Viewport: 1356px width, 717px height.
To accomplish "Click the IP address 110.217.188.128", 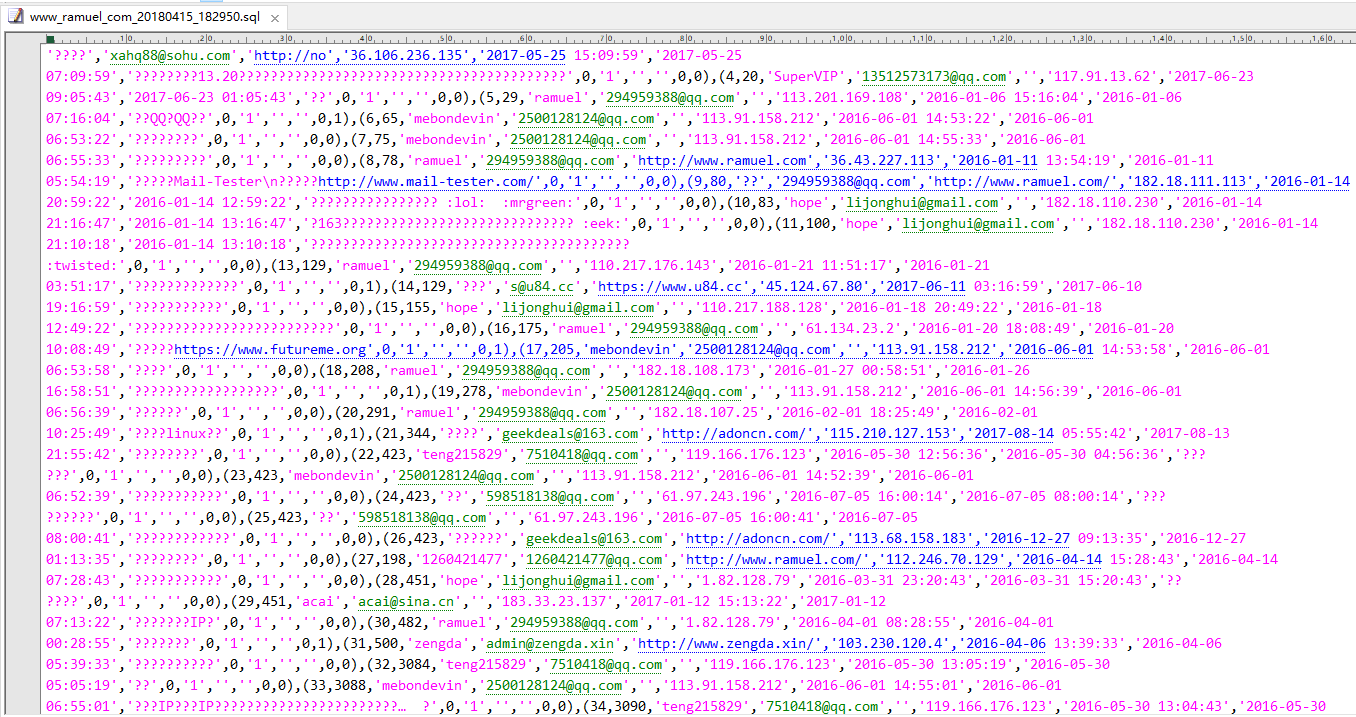I will [x=761, y=307].
